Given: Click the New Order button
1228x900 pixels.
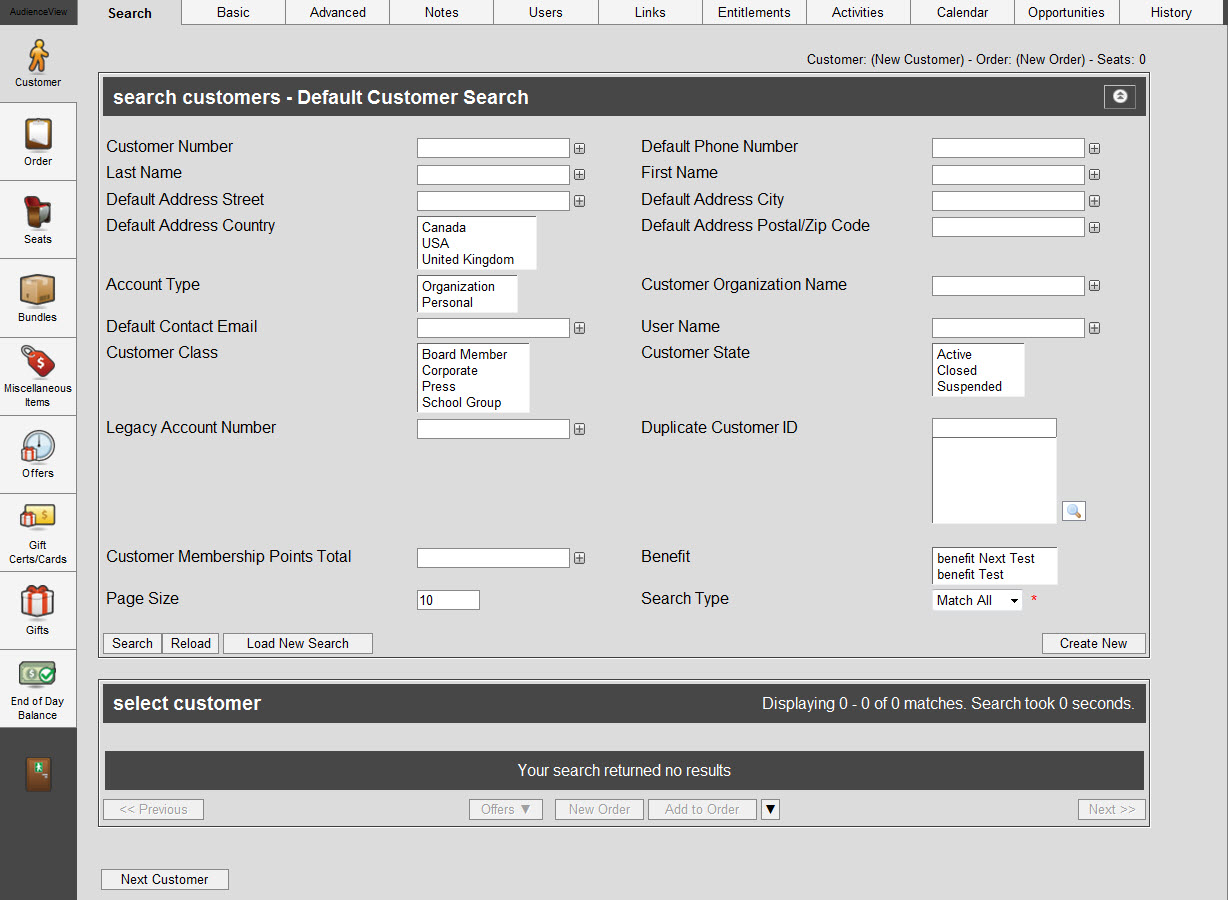Looking at the screenshot, I should (600, 809).
